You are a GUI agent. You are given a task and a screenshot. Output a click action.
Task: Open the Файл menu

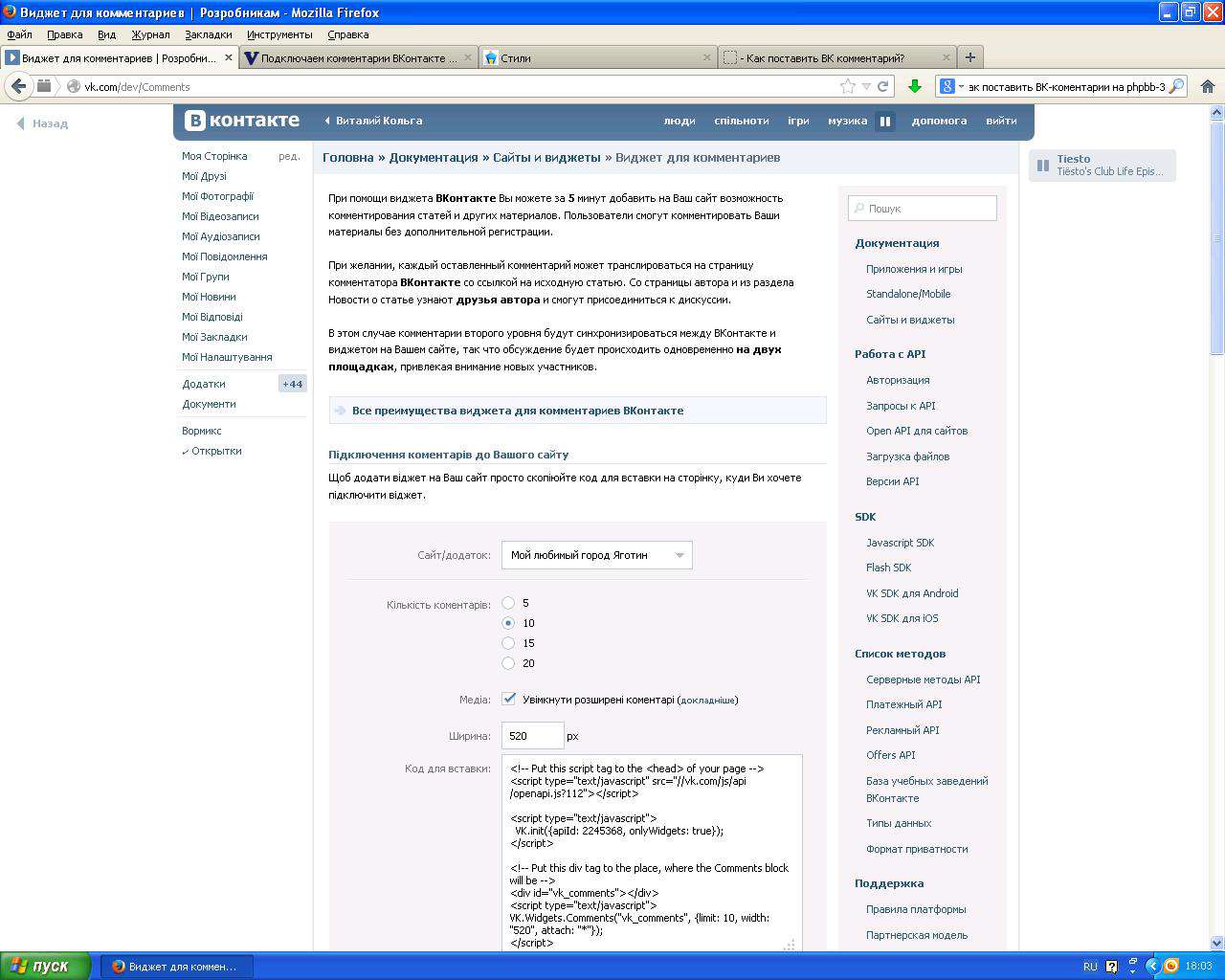point(19,34)
